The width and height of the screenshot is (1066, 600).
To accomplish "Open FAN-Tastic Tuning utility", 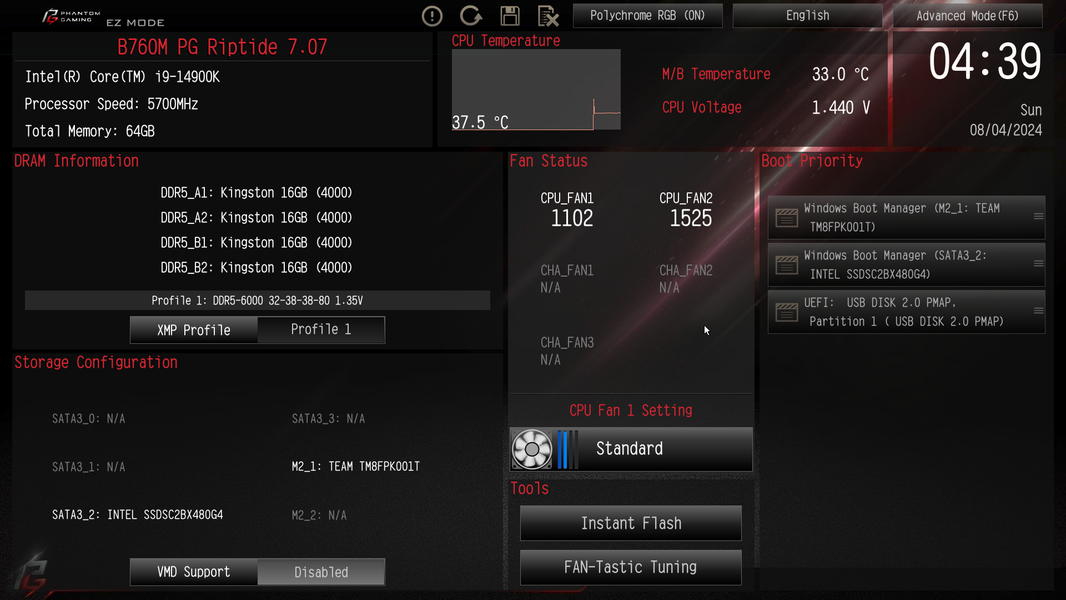I will (x=631, y=567).
